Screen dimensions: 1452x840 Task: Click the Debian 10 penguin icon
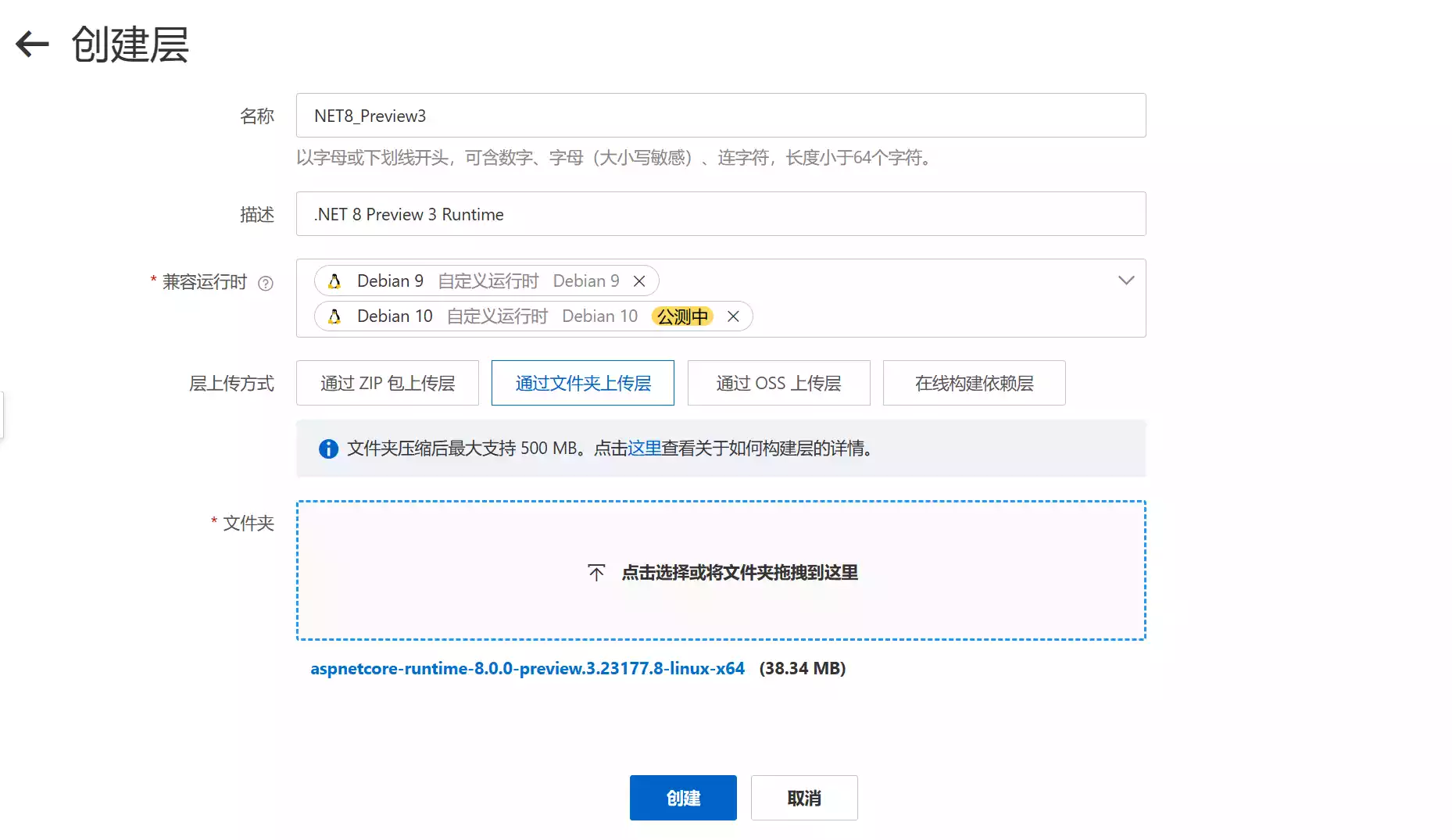[334, 316]
